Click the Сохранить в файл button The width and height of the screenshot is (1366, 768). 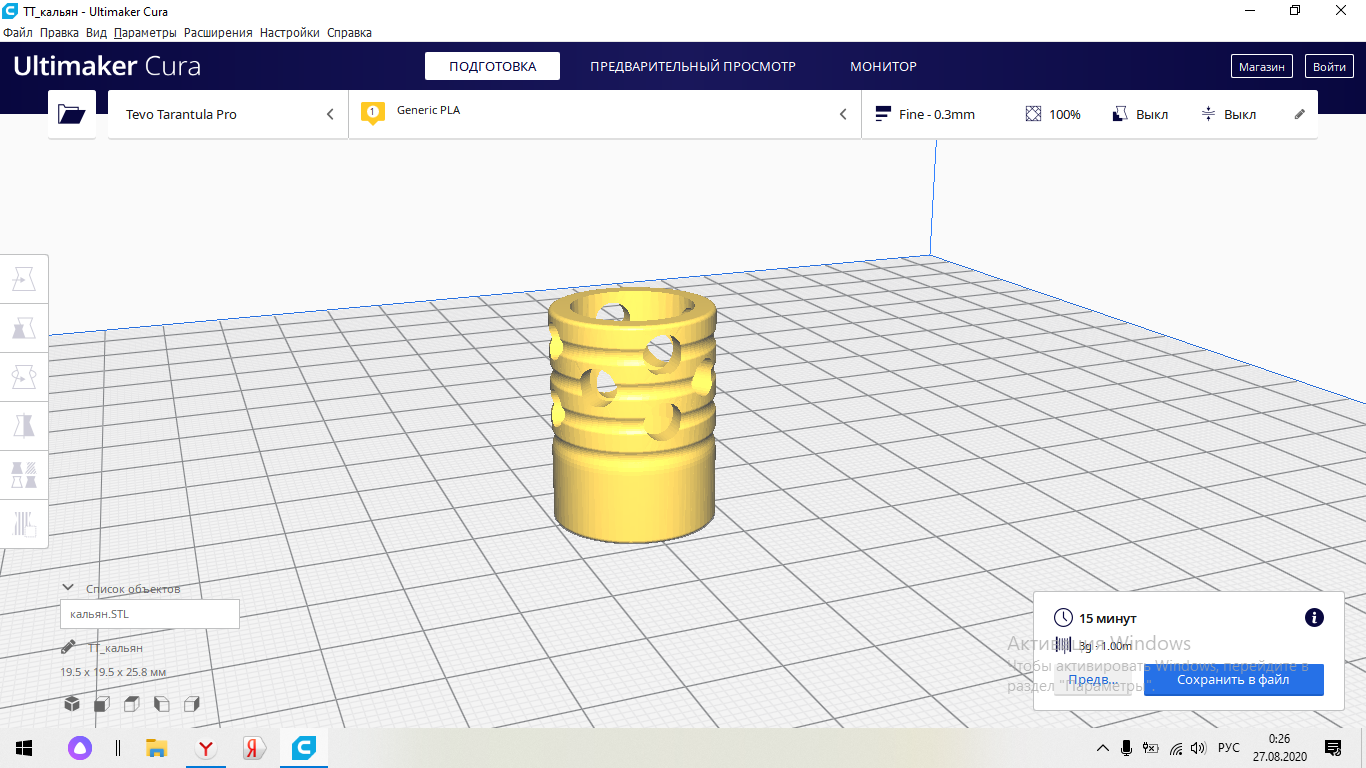point(1233,680)
